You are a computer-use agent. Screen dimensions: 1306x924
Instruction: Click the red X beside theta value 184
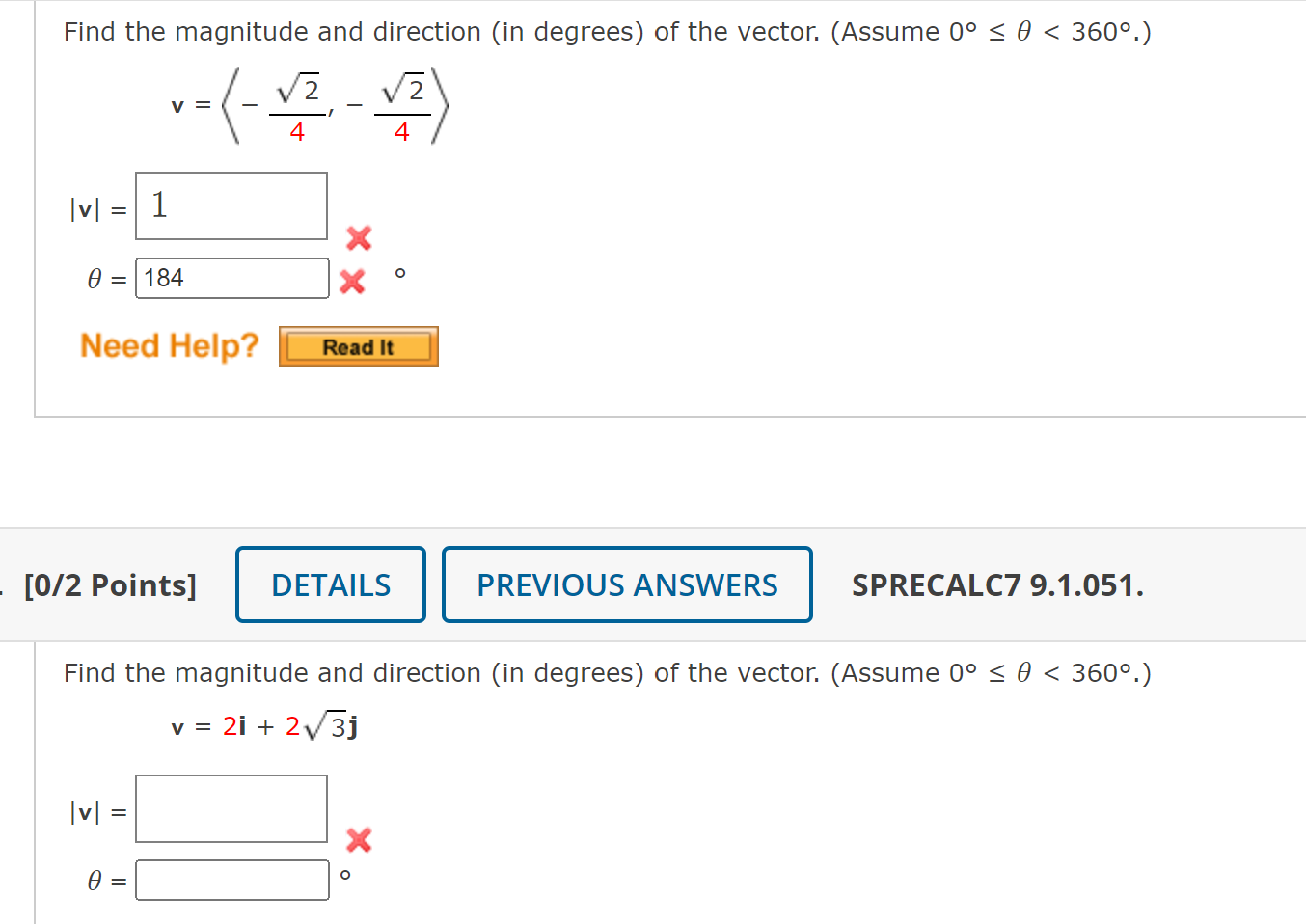click(x=353, y=280)
